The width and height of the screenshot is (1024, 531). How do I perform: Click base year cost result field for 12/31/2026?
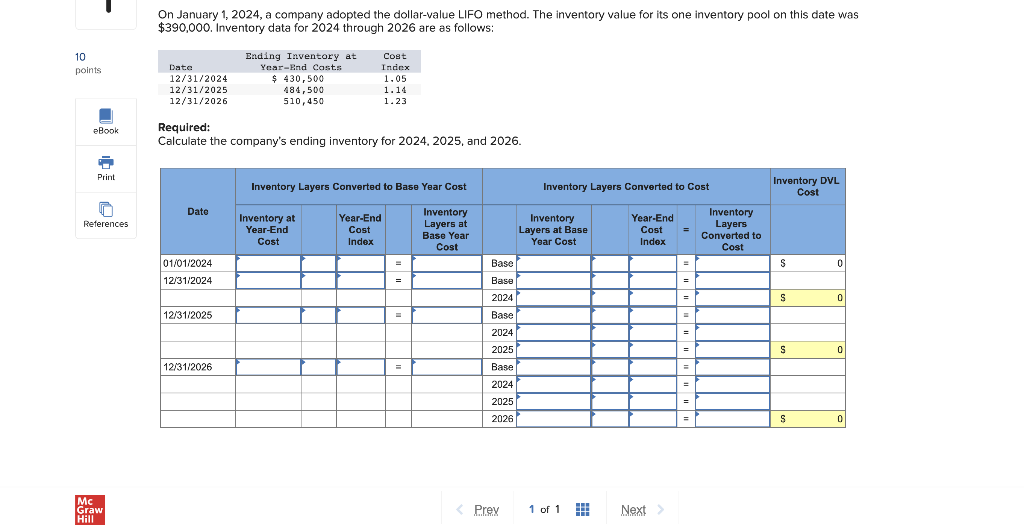click(447, 367)
